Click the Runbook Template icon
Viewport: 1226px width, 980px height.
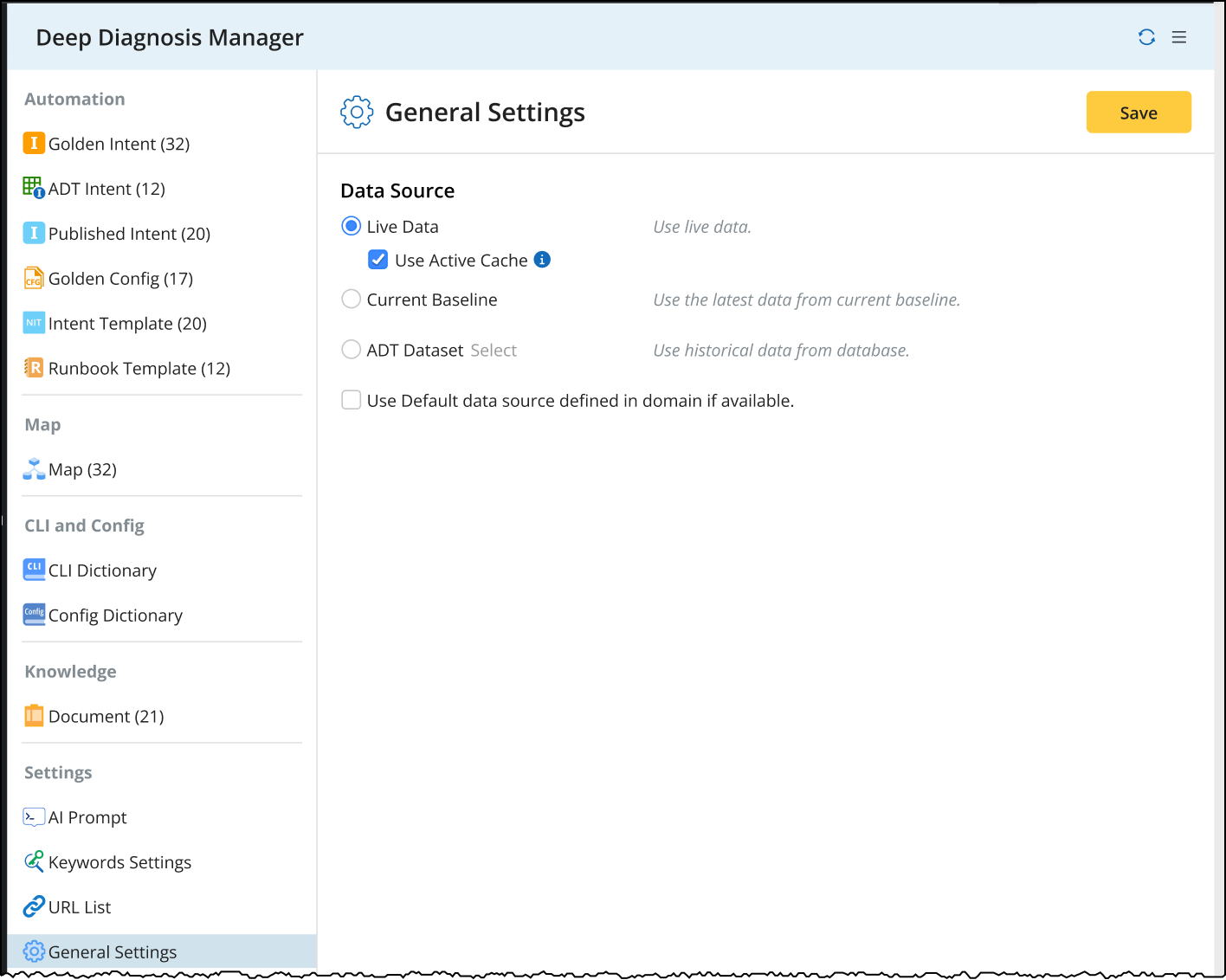pos(34,368)
